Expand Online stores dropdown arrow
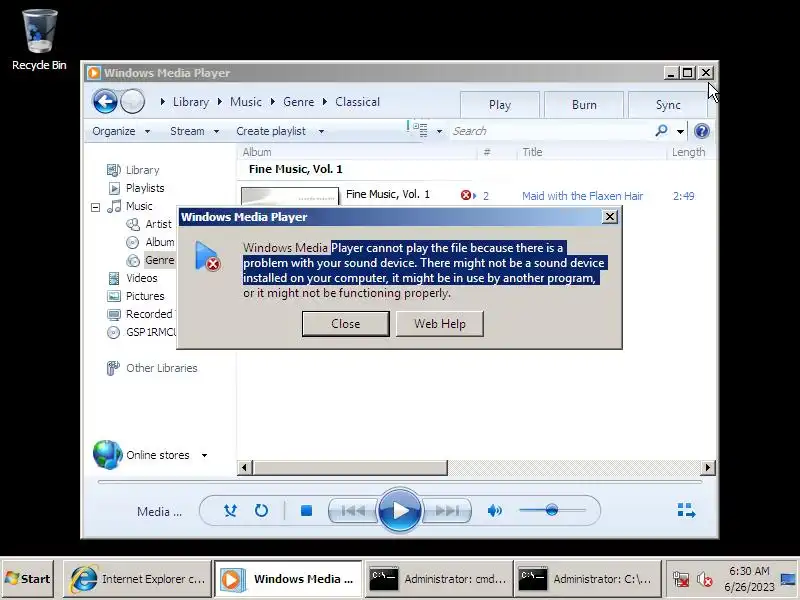Screen dimensions: 800x600 [204, 455]
